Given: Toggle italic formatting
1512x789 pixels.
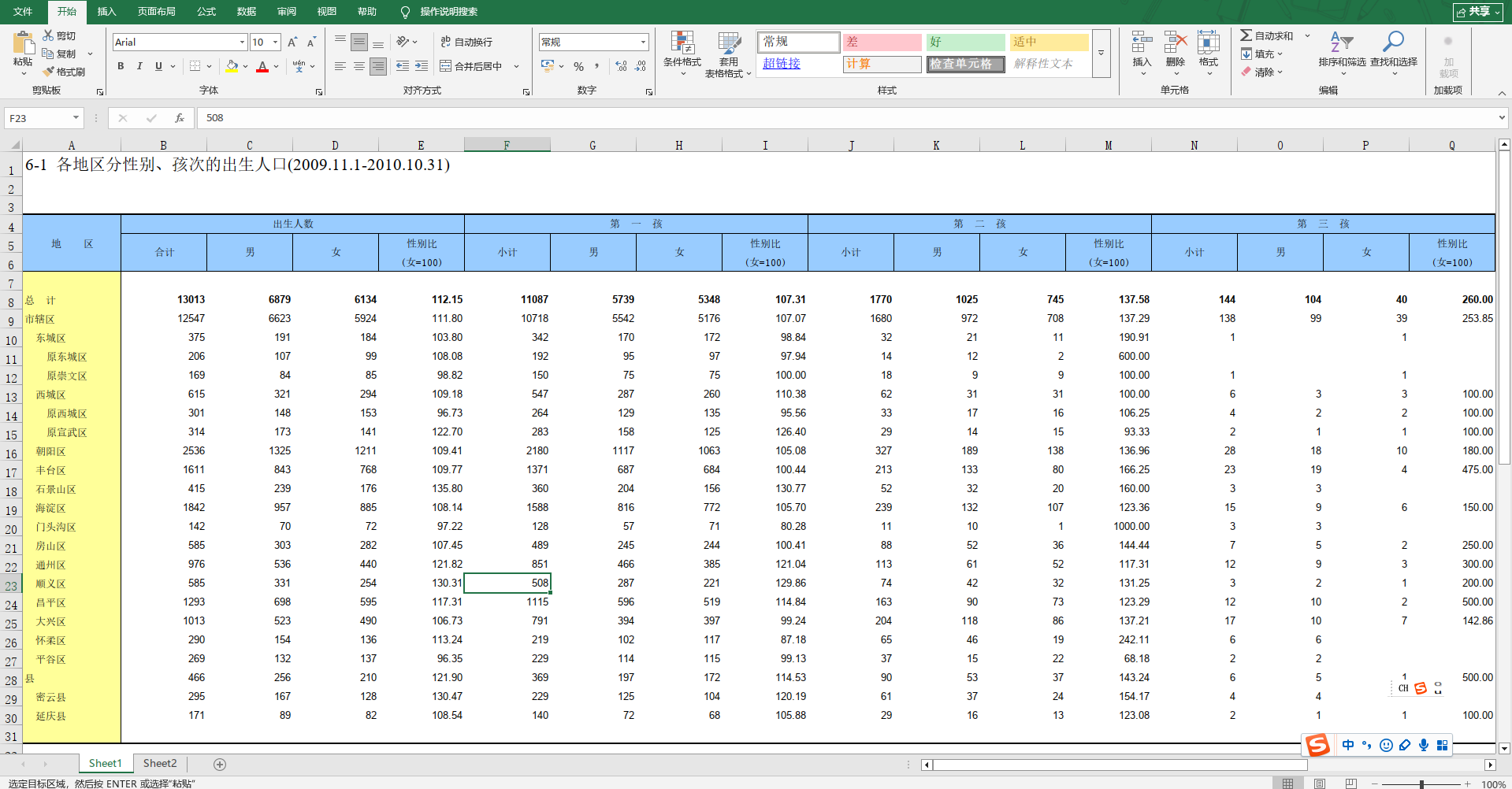Looking at the screenshot, I should point(139,66).
